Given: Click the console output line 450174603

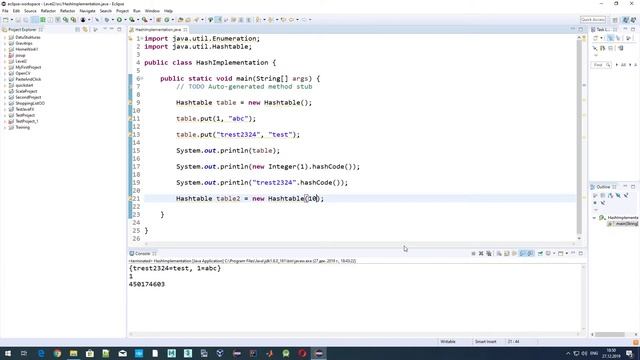Looking at the screenshot, I should [x=147, y=284].
